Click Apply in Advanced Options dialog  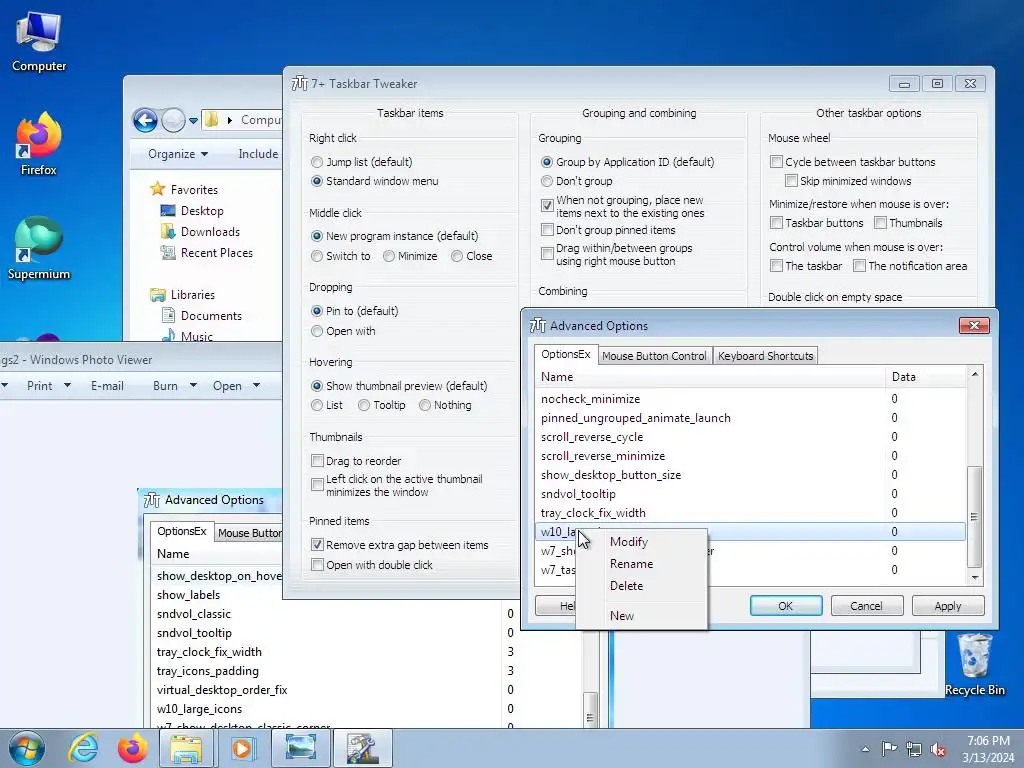click(x=948, y=606)
